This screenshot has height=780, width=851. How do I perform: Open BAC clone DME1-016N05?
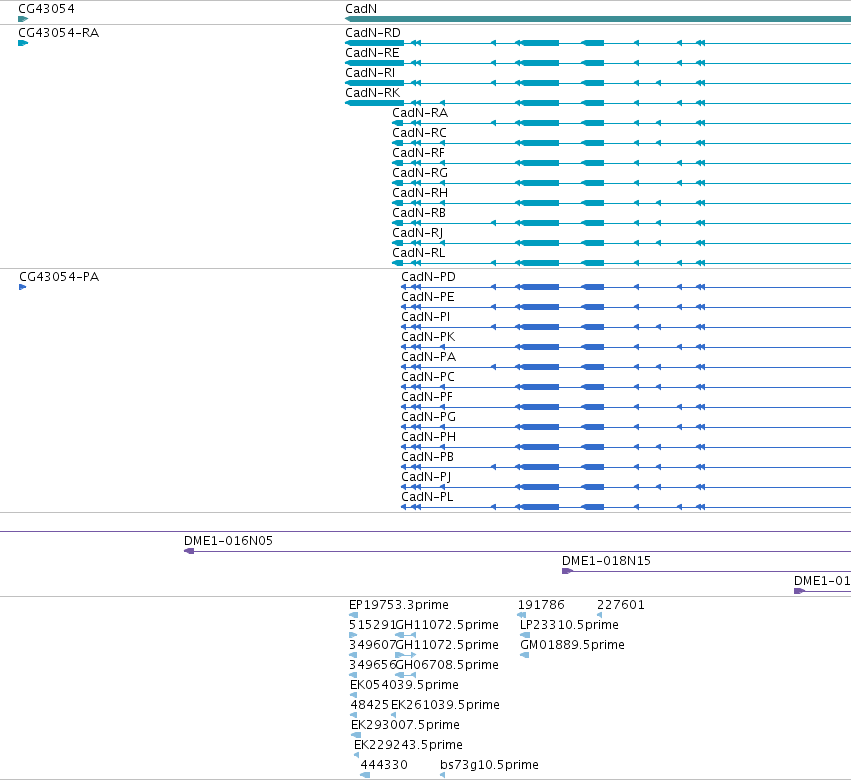(228, 541)
